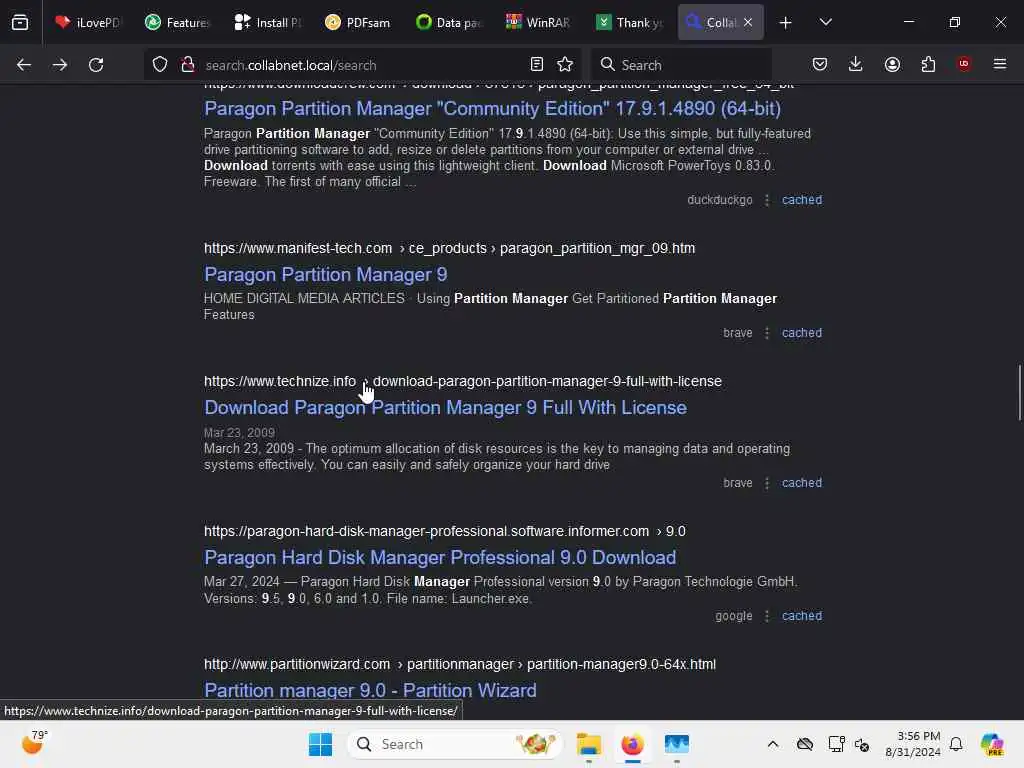1024x768 pixels.
Task: View site security lock information
Action: click(188, 65)
